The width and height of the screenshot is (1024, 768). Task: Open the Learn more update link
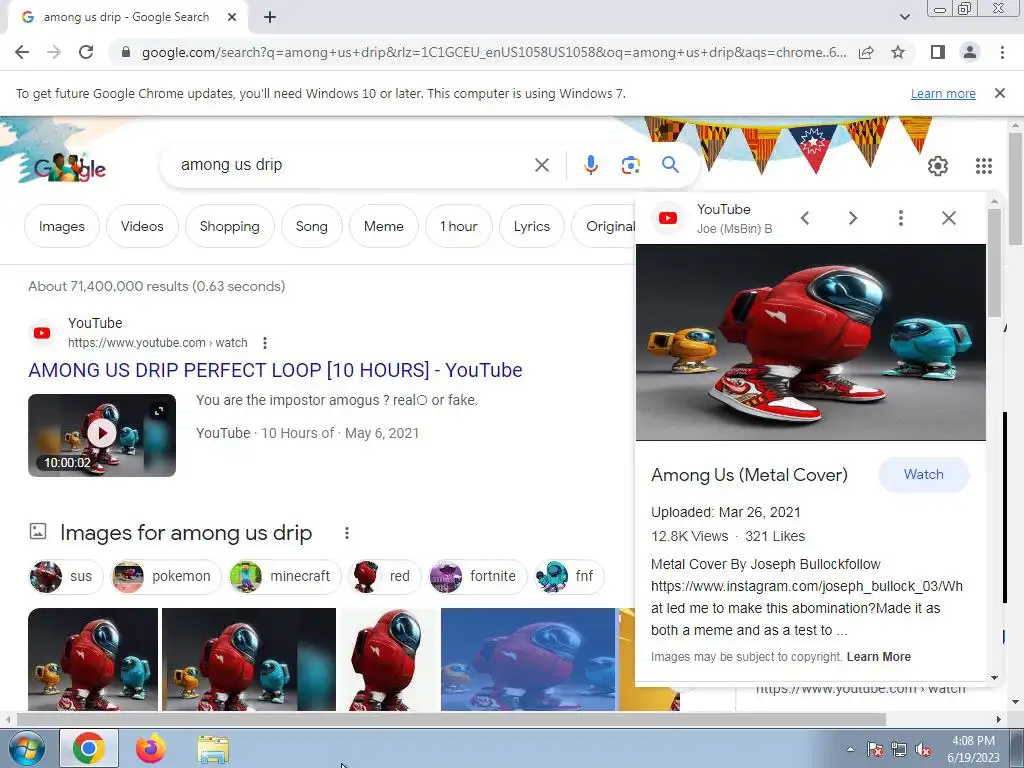pyautogui.click(x=943, y=93)
